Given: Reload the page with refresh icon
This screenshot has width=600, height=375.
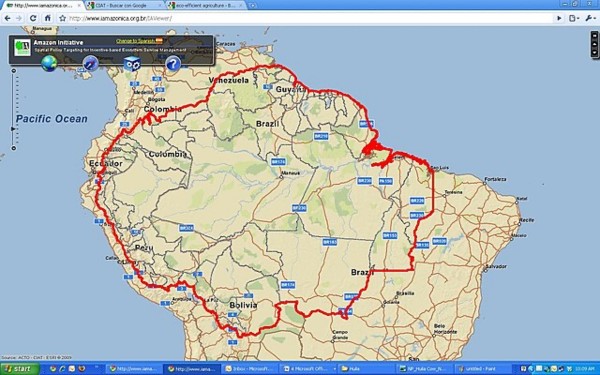Looking at the screenshot, I should tap(33, 18).
